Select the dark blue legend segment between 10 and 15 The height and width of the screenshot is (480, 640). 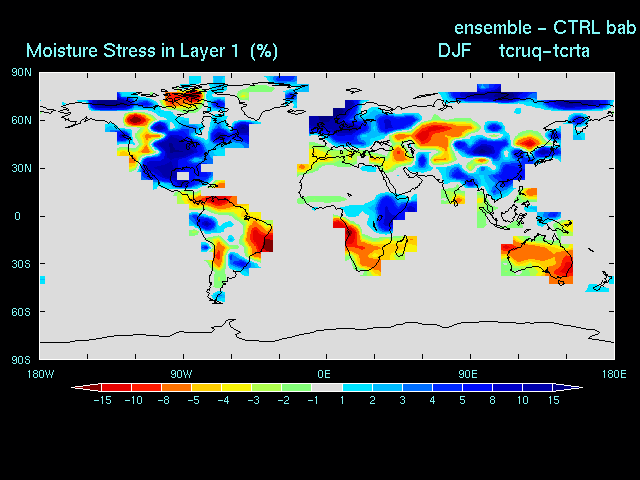coord(536,387)
